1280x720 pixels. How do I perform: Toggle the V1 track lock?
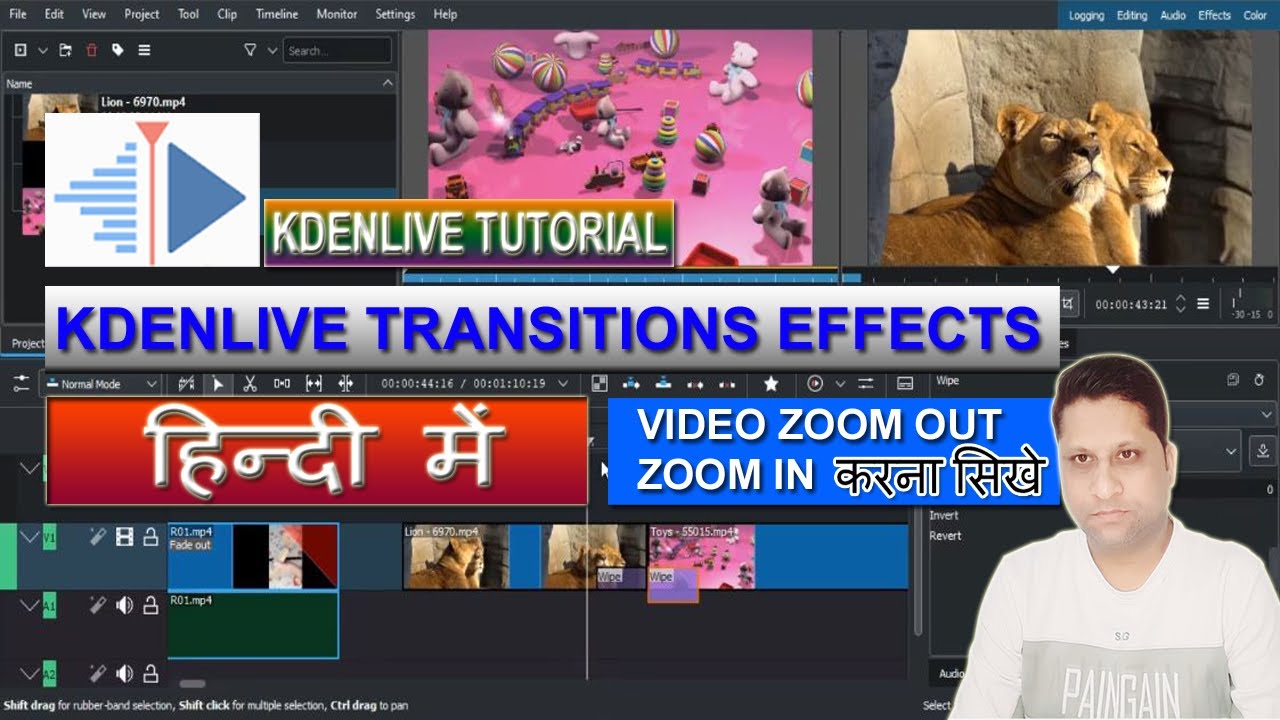pyautogui.click(x=151, y=538)
